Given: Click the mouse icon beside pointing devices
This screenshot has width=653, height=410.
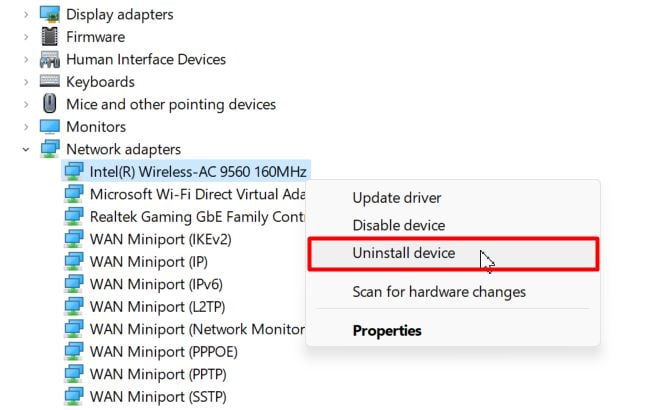Looking at the screenshot, I should (50, 103).
